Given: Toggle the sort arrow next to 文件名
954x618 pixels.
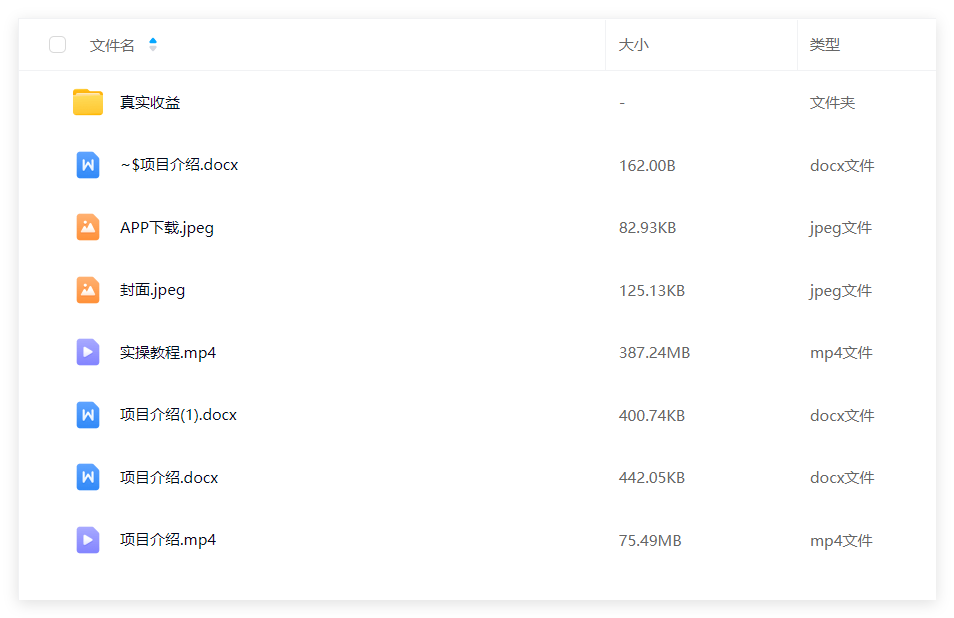Looking at the screenshot, I should pos(153,44).
